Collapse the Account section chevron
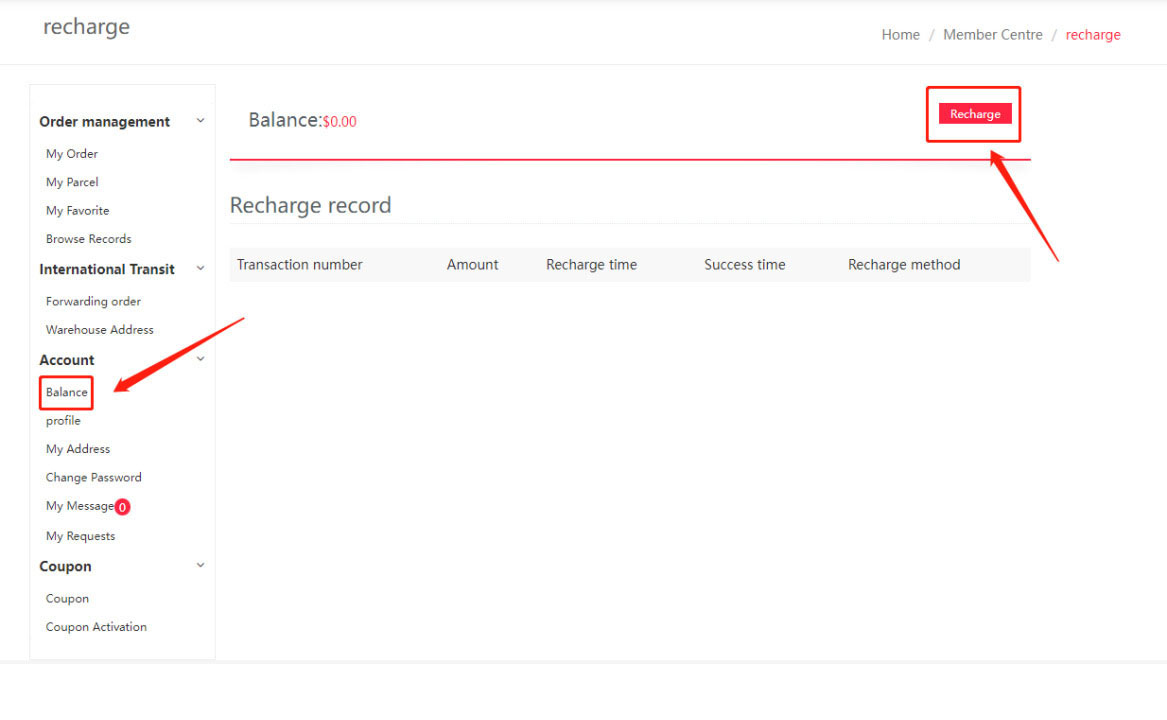This screenshot has height=720, width=1167. pyautogui.click(x=200, y=359)
